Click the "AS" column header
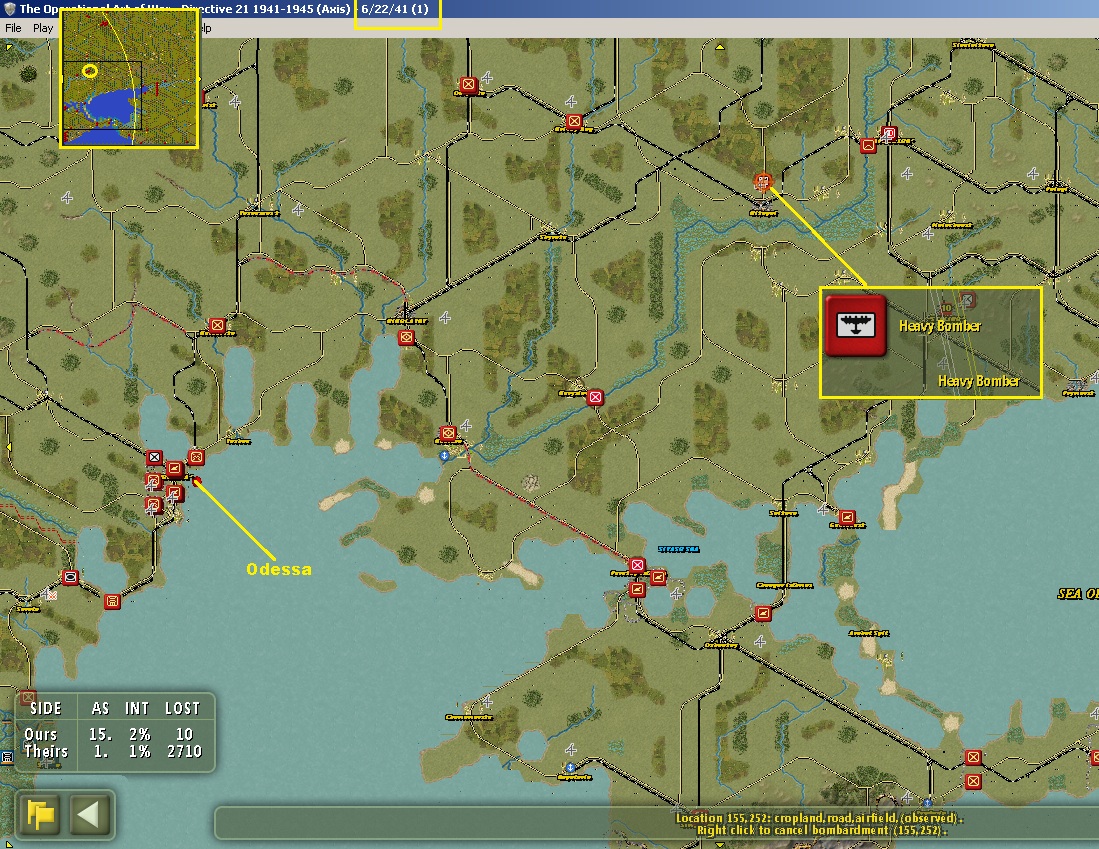 point(100,709)
